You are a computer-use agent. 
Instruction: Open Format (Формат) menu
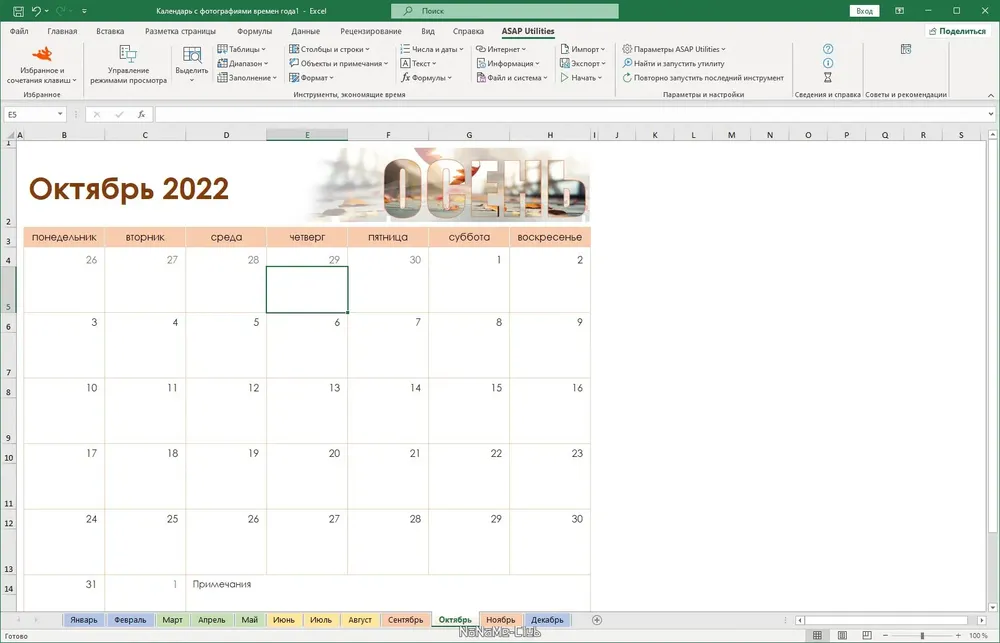click(311, 78)
